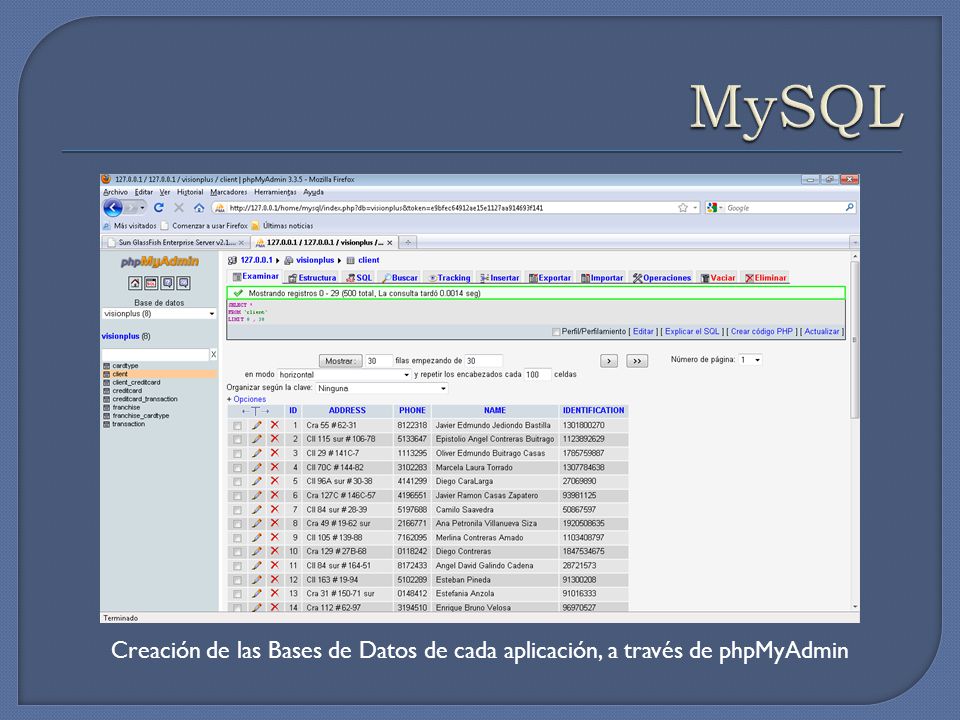The height and width of the screenshot is (720, 960).
Task: Open the Base de datos visionplus dropdown
Action: [x=159, y=313]
